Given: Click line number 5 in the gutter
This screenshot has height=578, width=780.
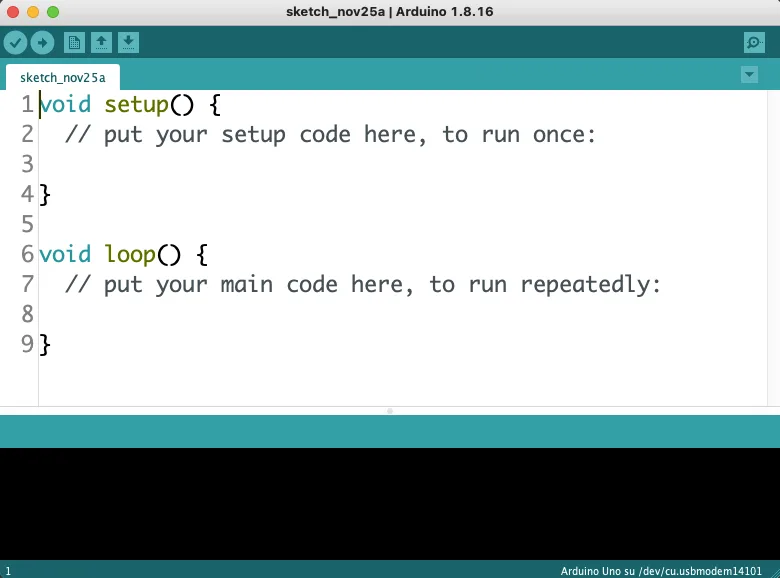Looking at the screenshot, I should point(27,224).
